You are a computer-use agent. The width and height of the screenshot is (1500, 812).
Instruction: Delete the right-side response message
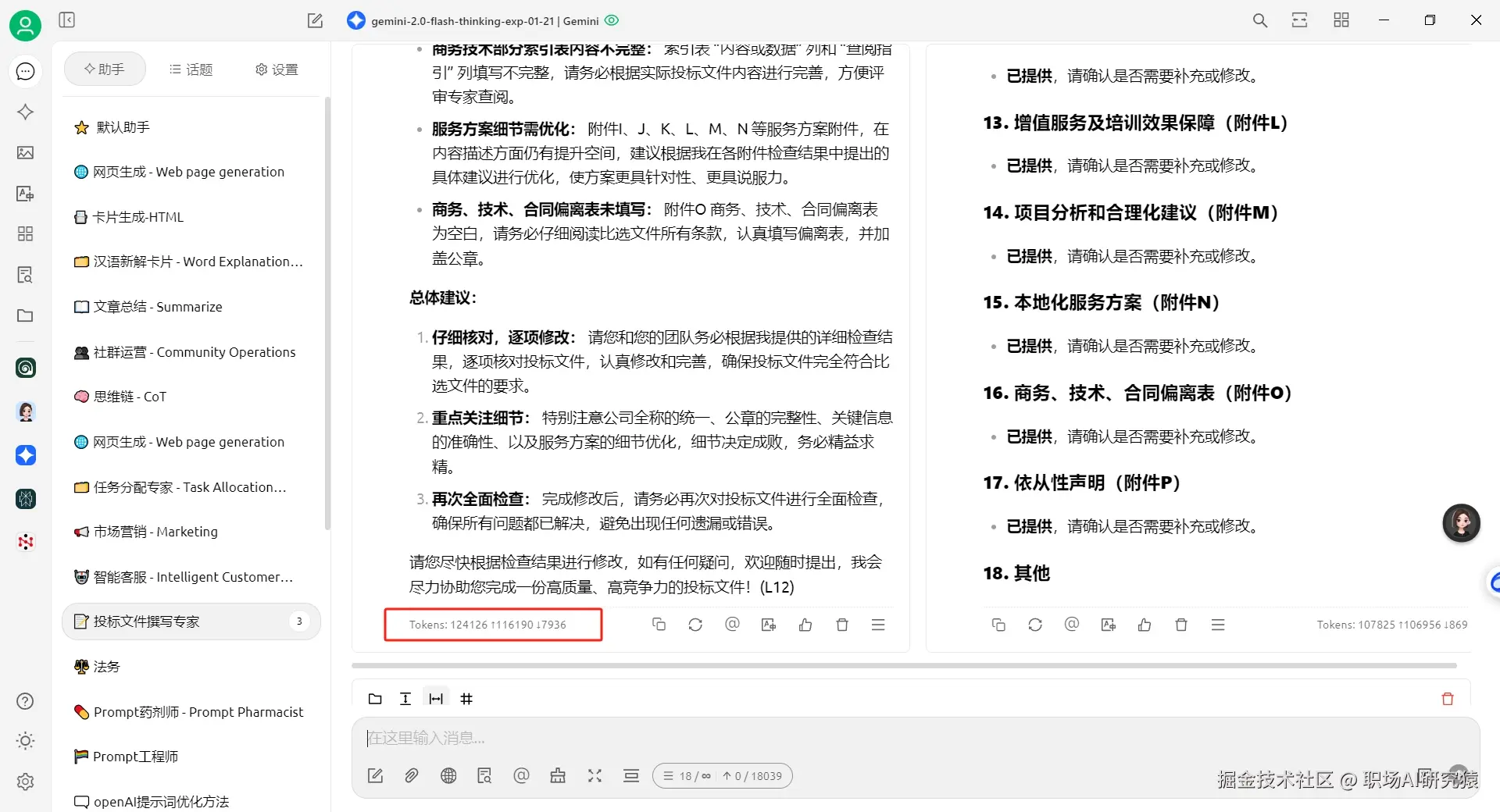coord(1180,625)
